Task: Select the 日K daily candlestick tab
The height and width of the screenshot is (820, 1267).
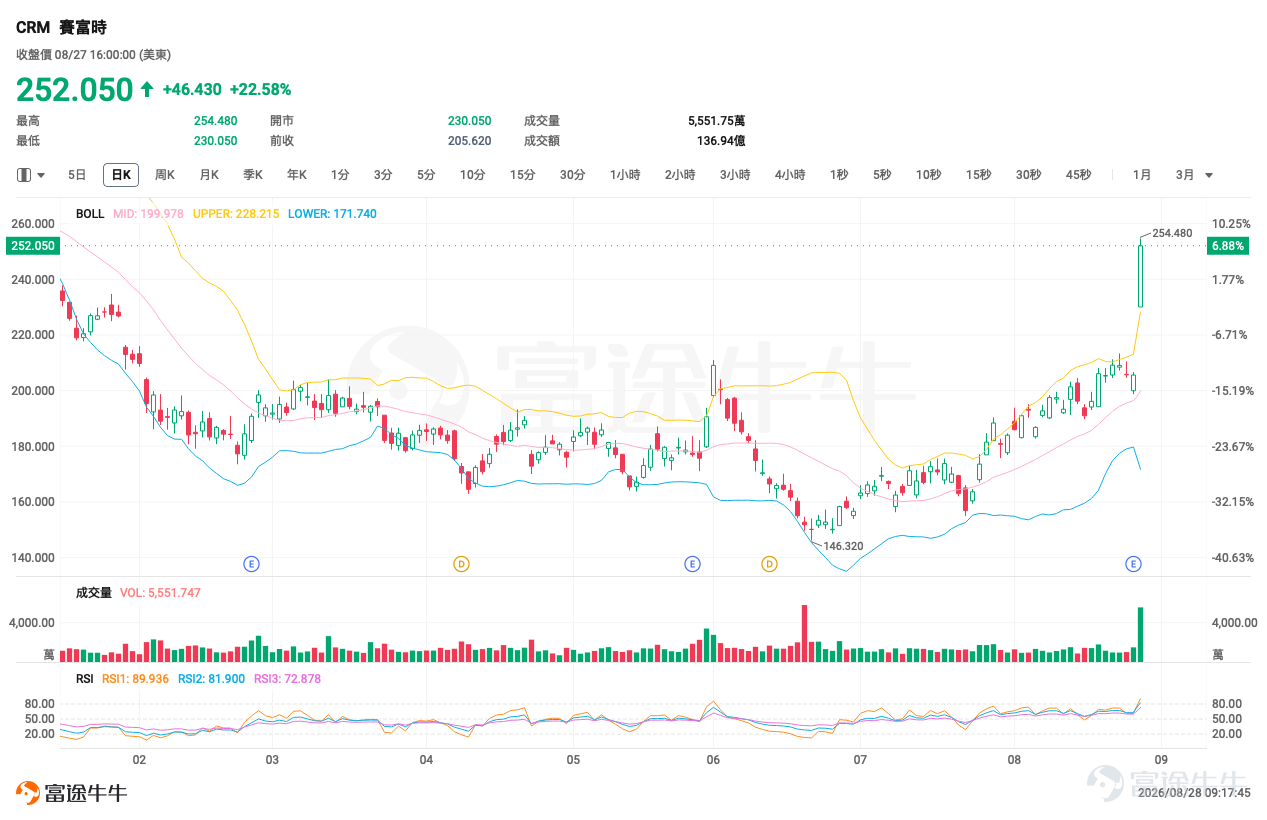Action: point(121,175)
